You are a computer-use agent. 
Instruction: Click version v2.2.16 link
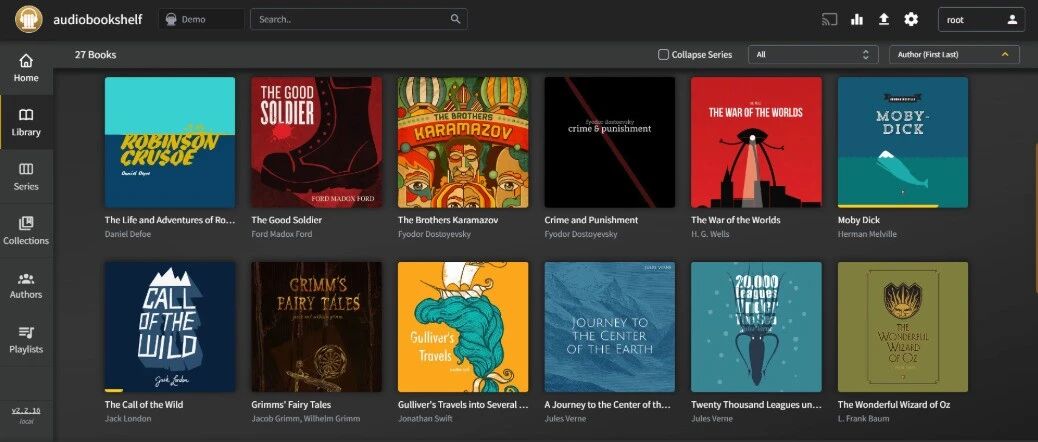click(x=26, y=410)
